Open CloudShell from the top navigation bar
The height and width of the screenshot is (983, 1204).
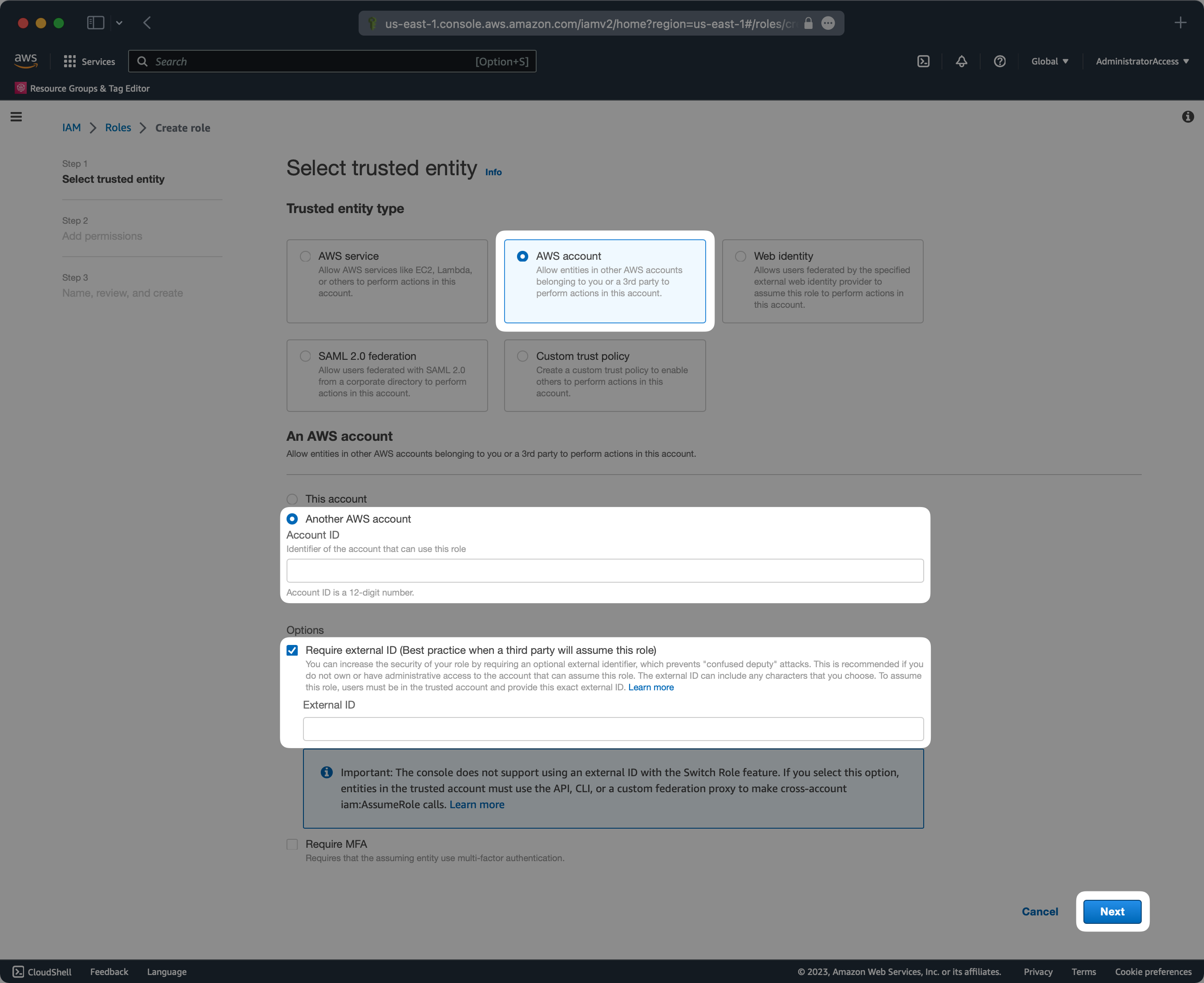pyautogui.click(x=923, y=61)
